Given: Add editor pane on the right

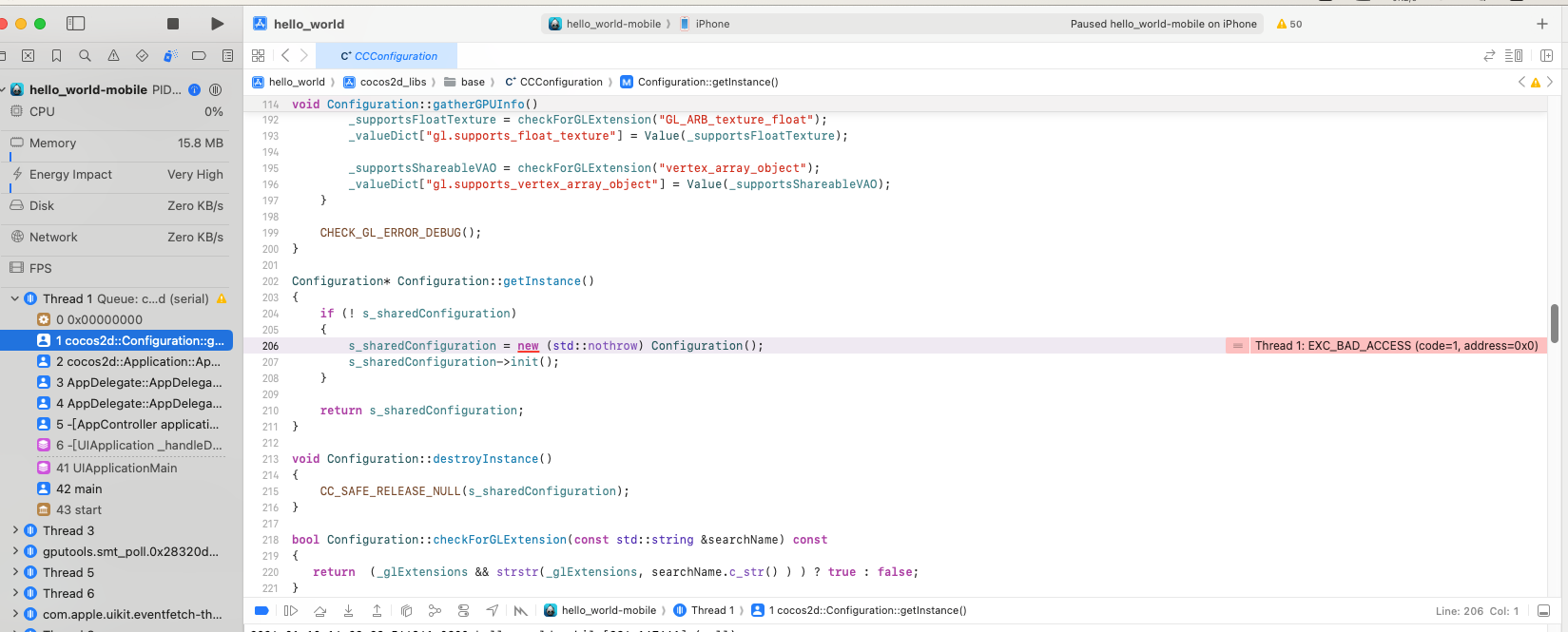Looking at the screenshot, I should click(x=1547, y=56).
